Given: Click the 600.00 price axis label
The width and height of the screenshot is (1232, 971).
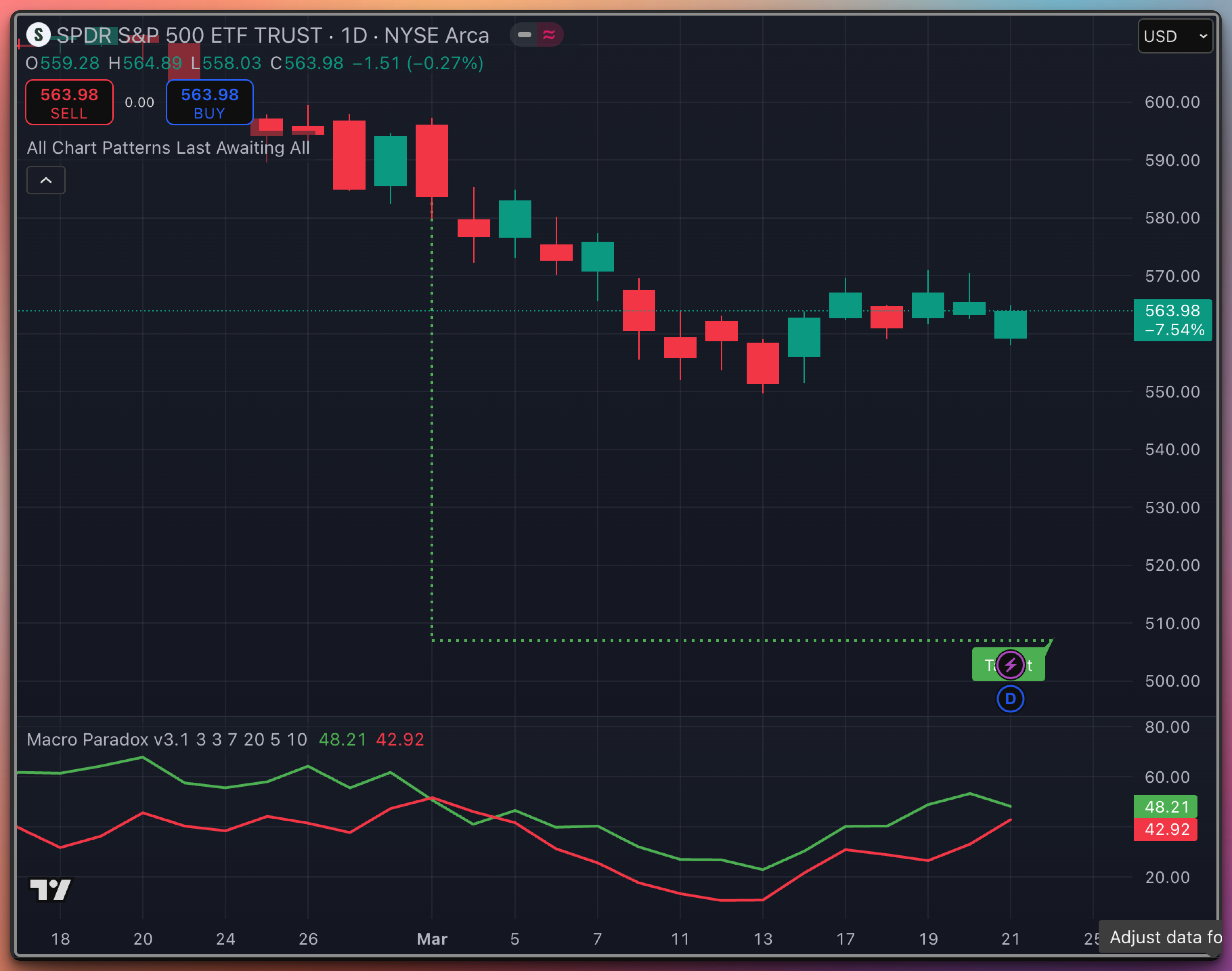Looking at the screenshot, I should point(1172,102).
